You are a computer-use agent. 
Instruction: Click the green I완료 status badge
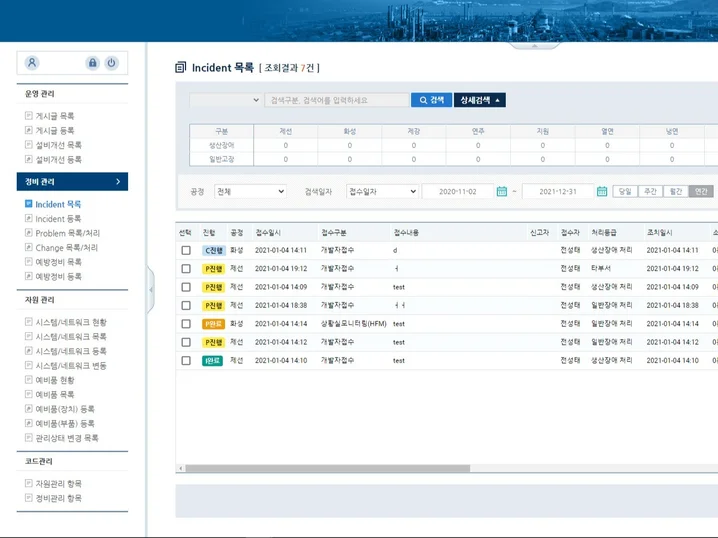click(x=212, y=360)
